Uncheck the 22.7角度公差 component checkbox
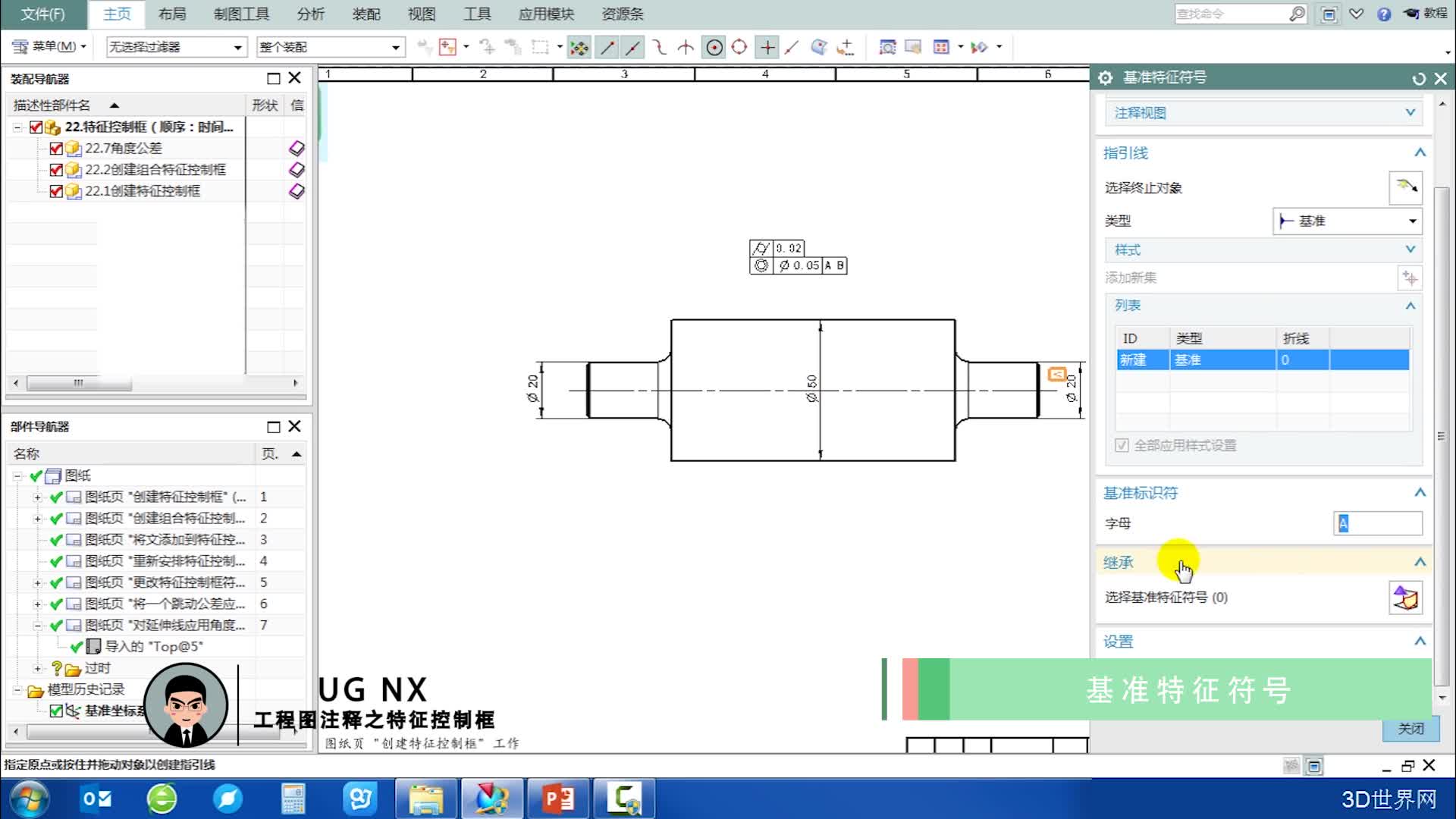1456x819 pixels. click(56, 149)
